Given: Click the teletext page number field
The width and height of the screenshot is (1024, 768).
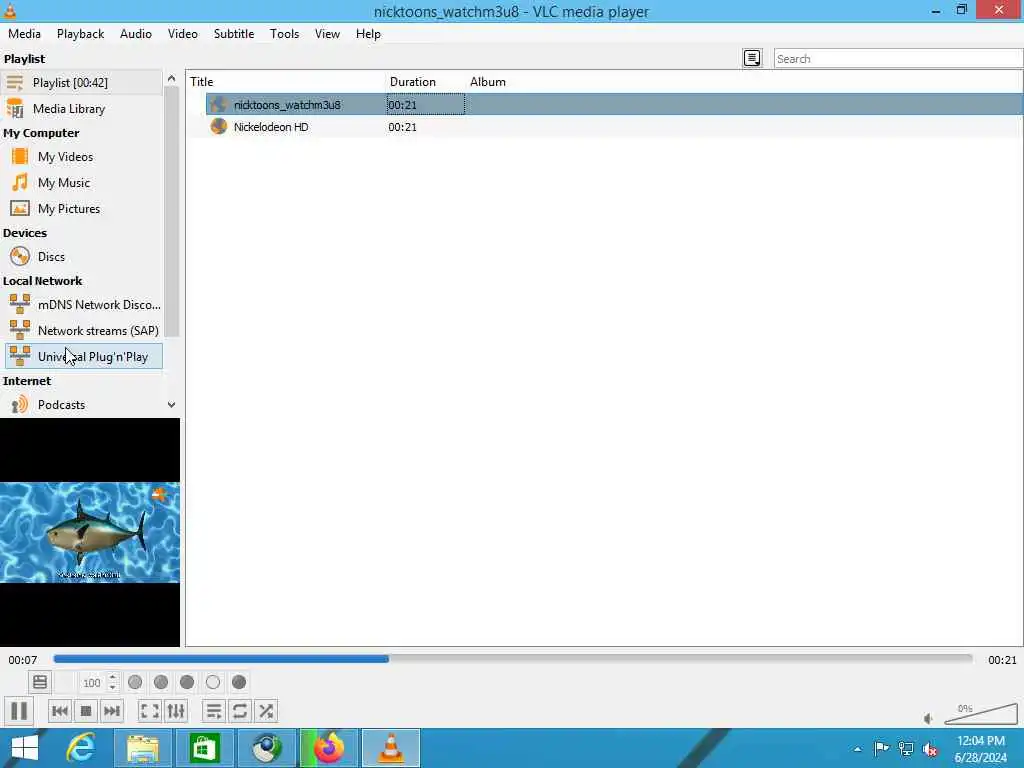Looking at the screenshot, I should pyautogui.click(x=92, y=682).
